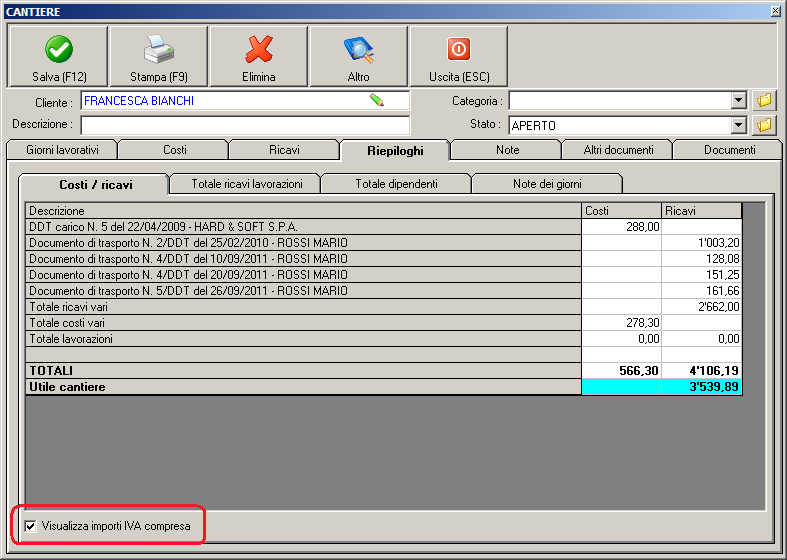The height and width of the screenshot is (560, 787).
Task: Click the Ricavi column header
Action: tap(701, 211)
